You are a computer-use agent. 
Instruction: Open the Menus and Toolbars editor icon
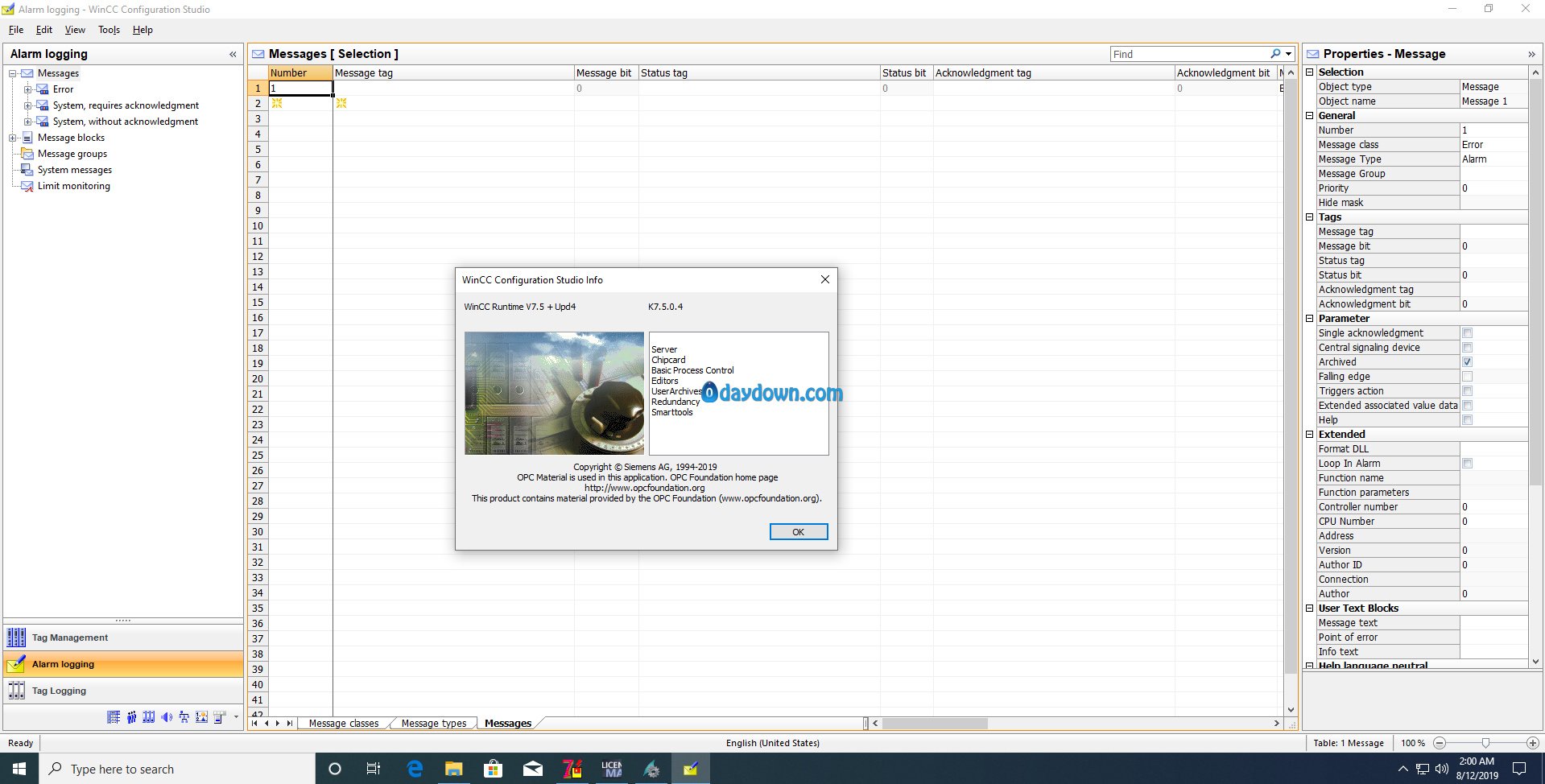point(220,717)
